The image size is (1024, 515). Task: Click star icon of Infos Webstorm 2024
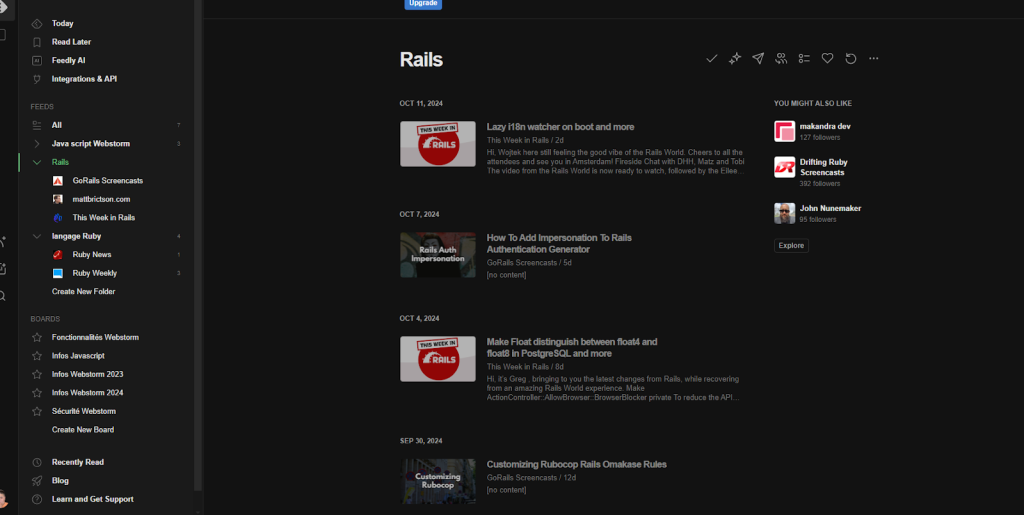(x=37, y=393)
